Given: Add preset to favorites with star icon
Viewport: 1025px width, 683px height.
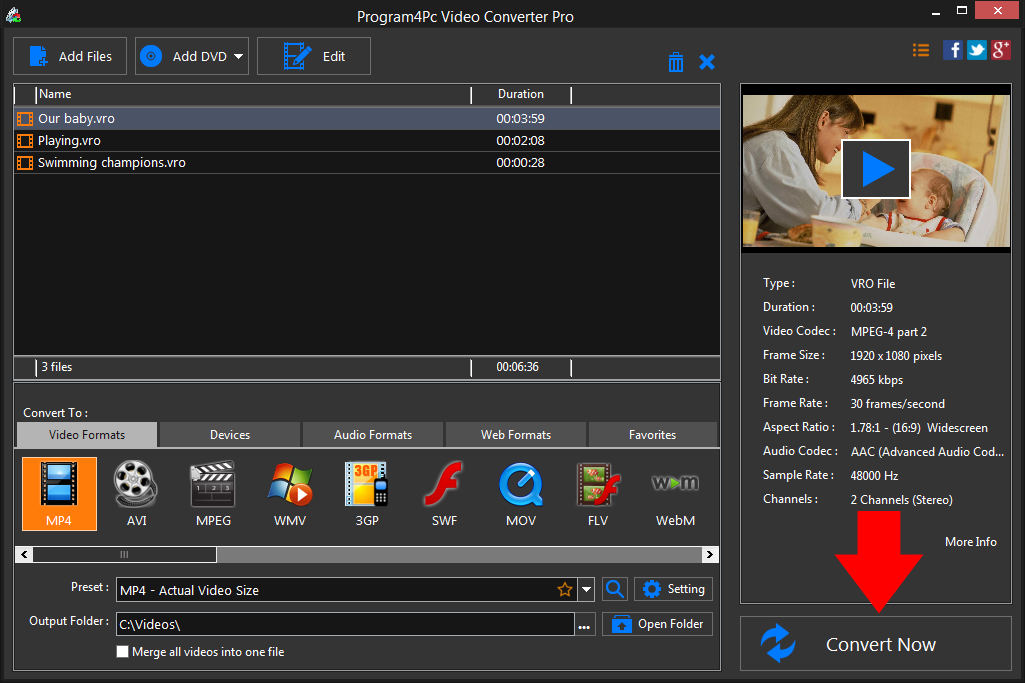Looking at the screenshot, I should click(x=565, y=590).
